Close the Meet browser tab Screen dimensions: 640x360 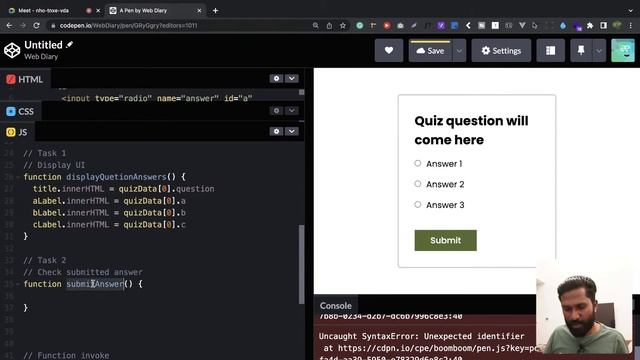tap(98, 11)
